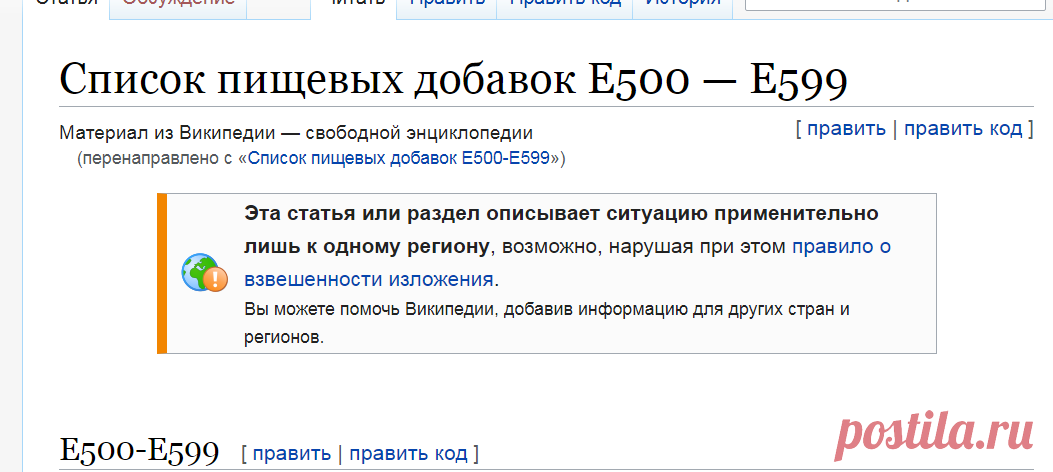Click the page title 'Список пищевых добавок E500 — E599'

click(x=453, y=79)
